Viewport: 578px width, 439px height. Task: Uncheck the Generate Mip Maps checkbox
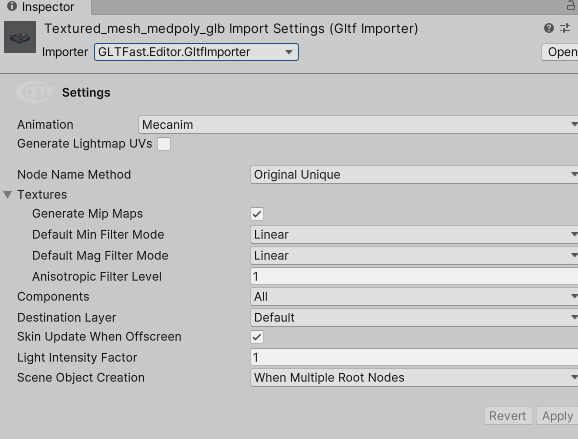tap(257, 214)
